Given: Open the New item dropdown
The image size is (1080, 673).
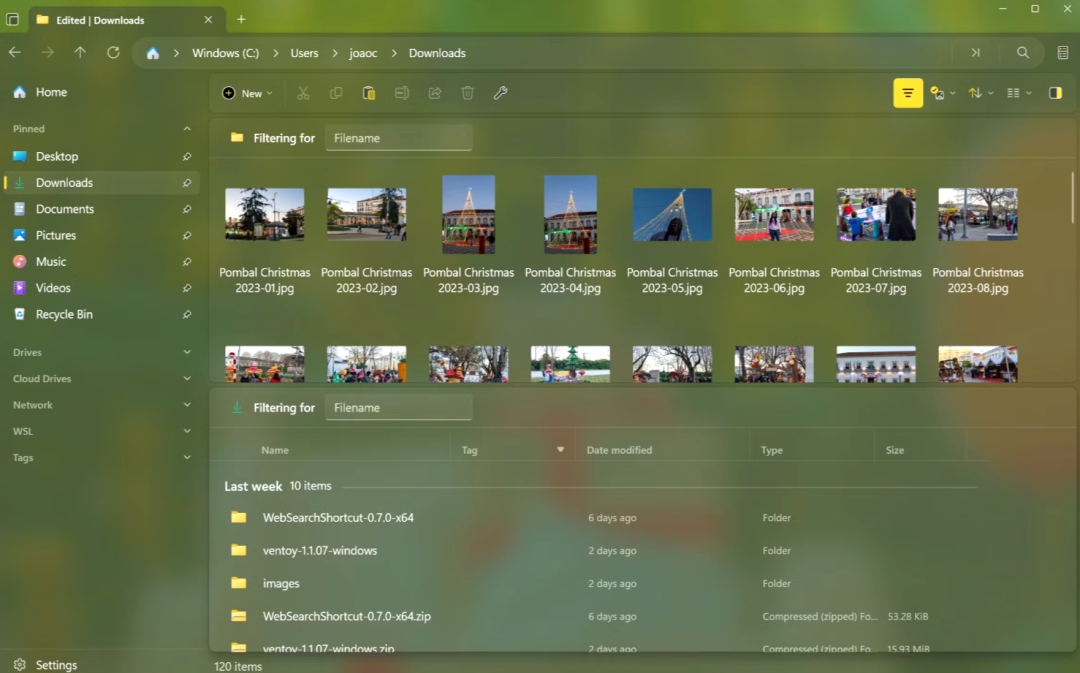Looking at the screenshot, I should pyautogui.click(x=247, y=93).
